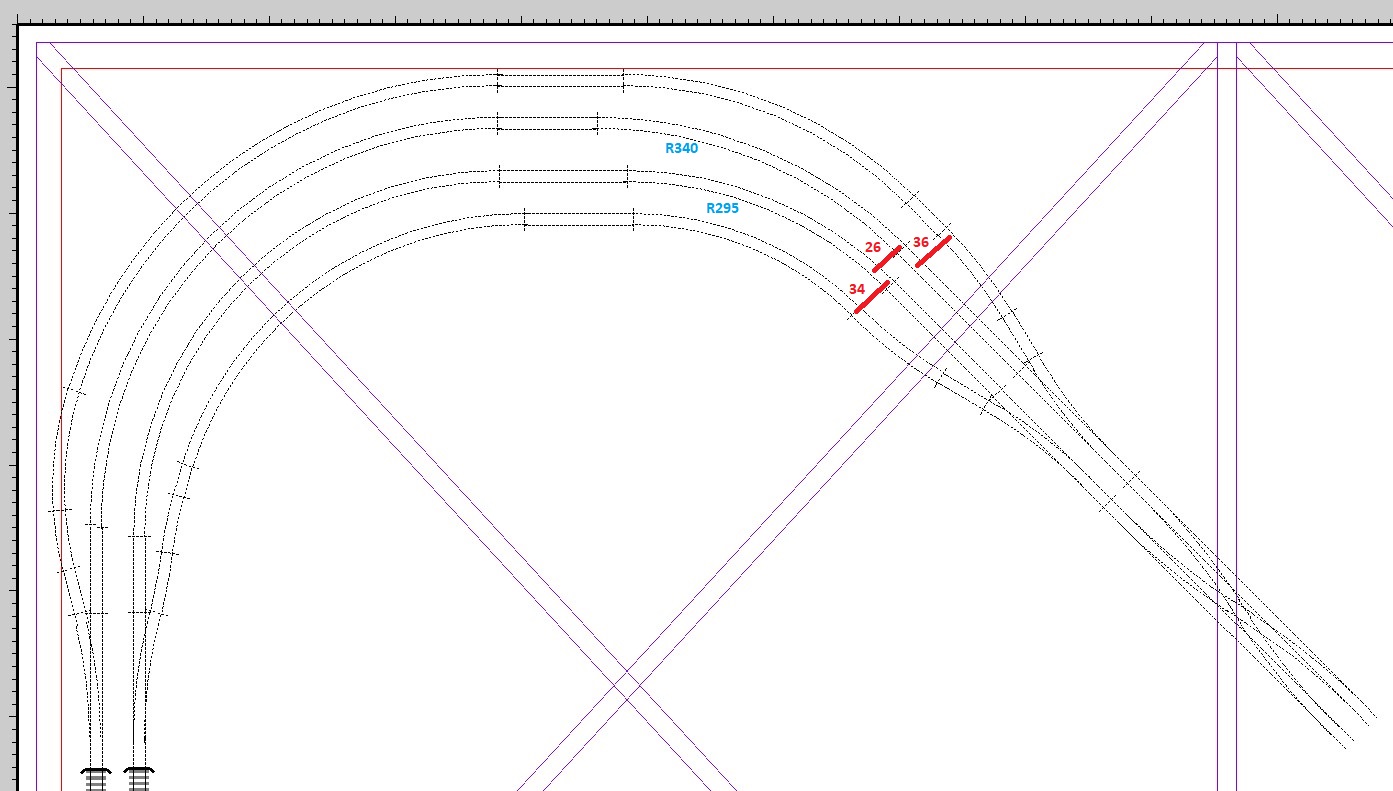The image size is (1393, 791).
Task: Click the red number 34 label
Action: tap(857, 289)
